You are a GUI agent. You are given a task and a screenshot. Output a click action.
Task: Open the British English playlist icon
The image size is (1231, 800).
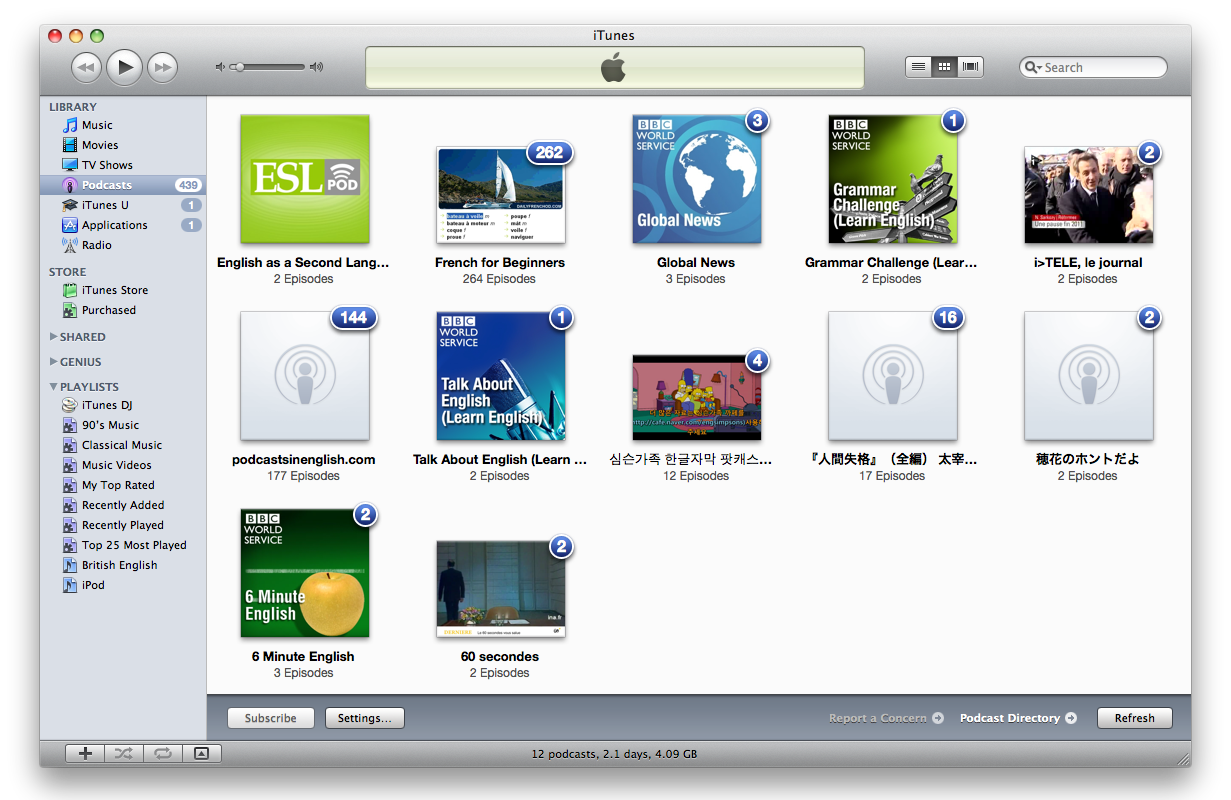coord(70,565)
